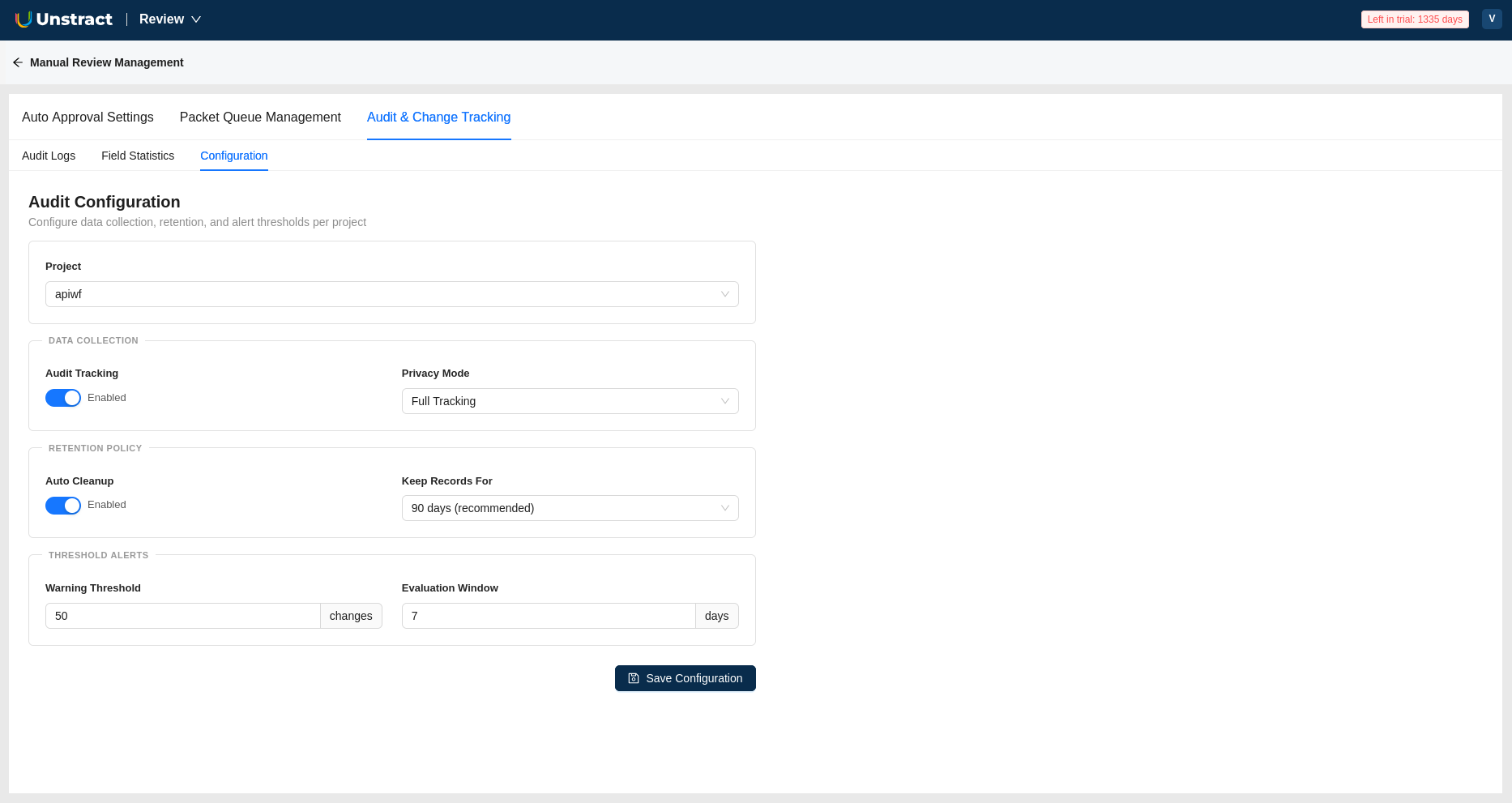Switch to Auto Approval Settings tab

pyautogui.click(x=88, y=117)
